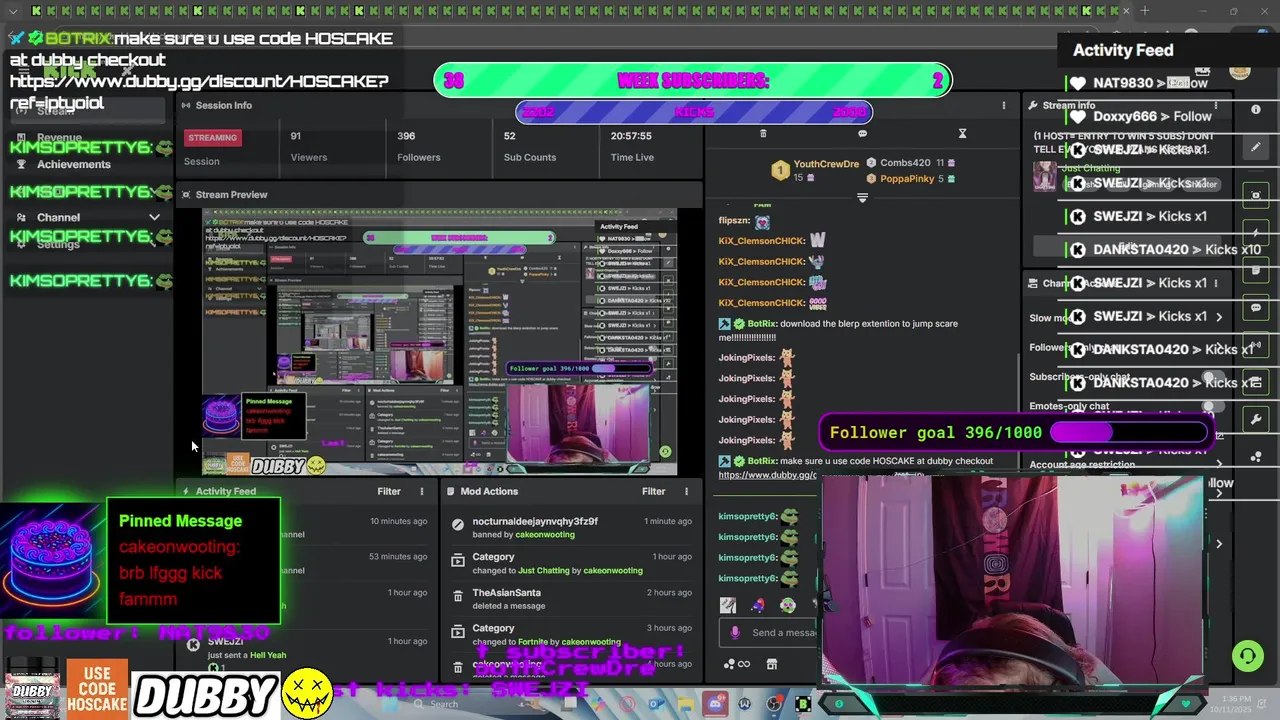1280x720 pixels.
Task: Toggle Subscribers-only chat switch
Action: tap(1211, 378)
